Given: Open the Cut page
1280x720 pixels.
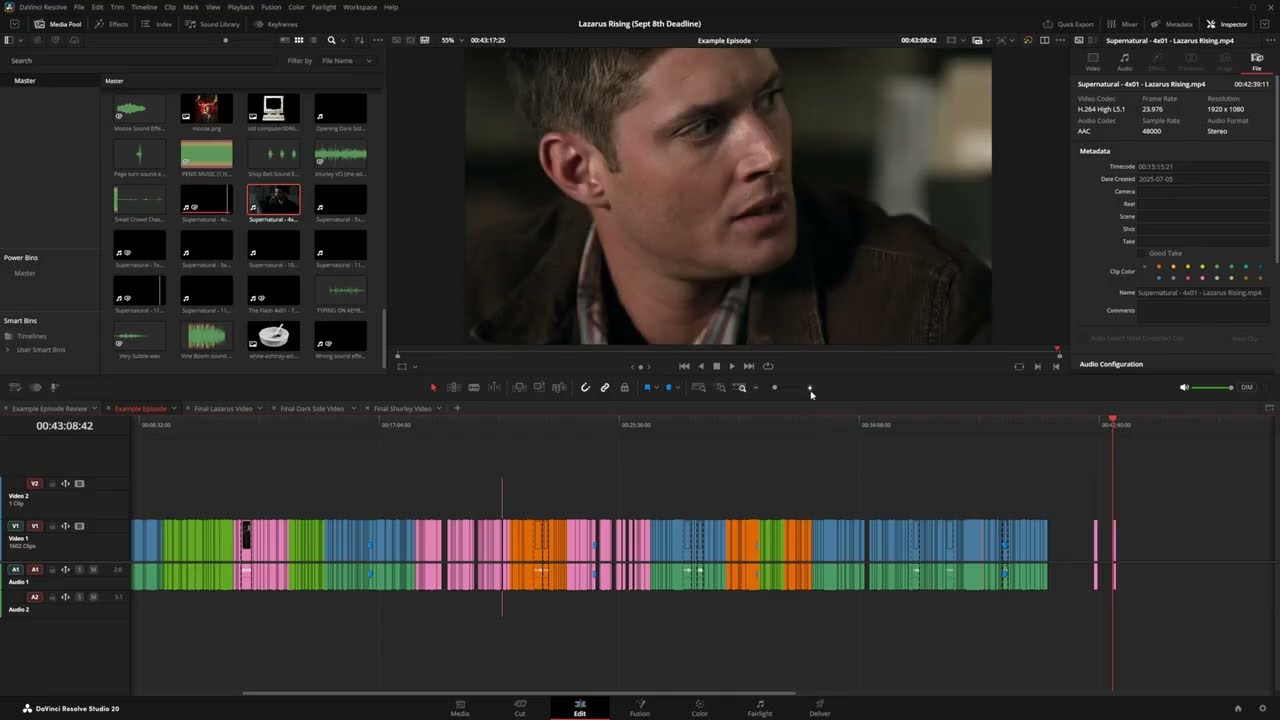Looking at the screenshot, I should click(520, 708).
